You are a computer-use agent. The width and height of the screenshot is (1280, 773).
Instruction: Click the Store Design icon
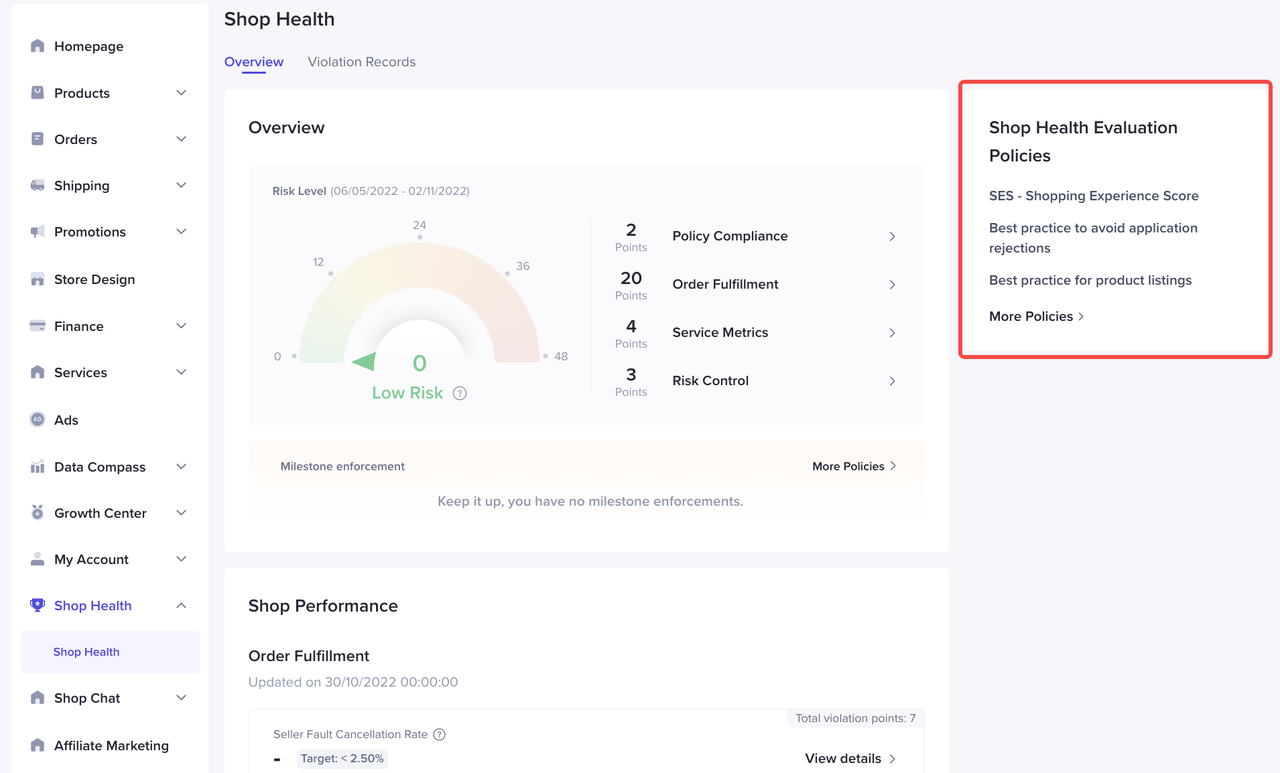coord(37,279)
